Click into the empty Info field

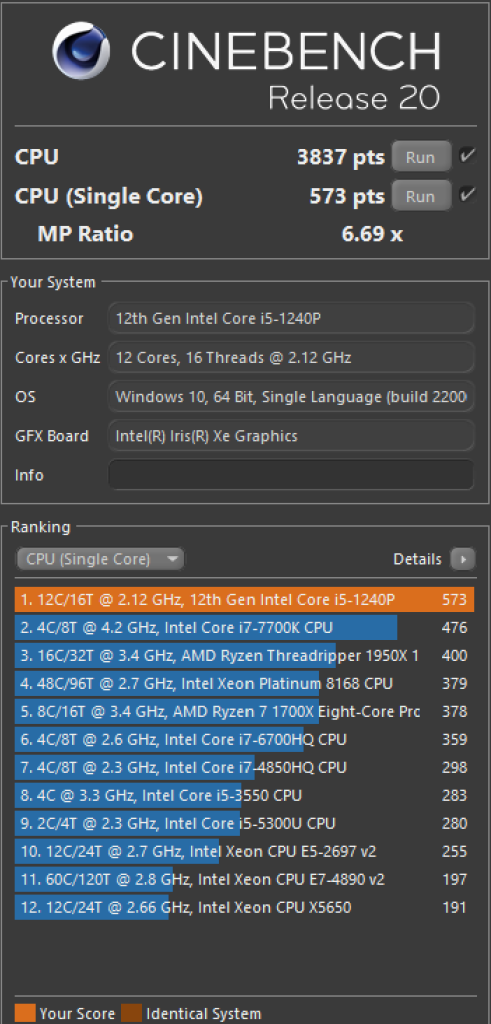(291, 475)
